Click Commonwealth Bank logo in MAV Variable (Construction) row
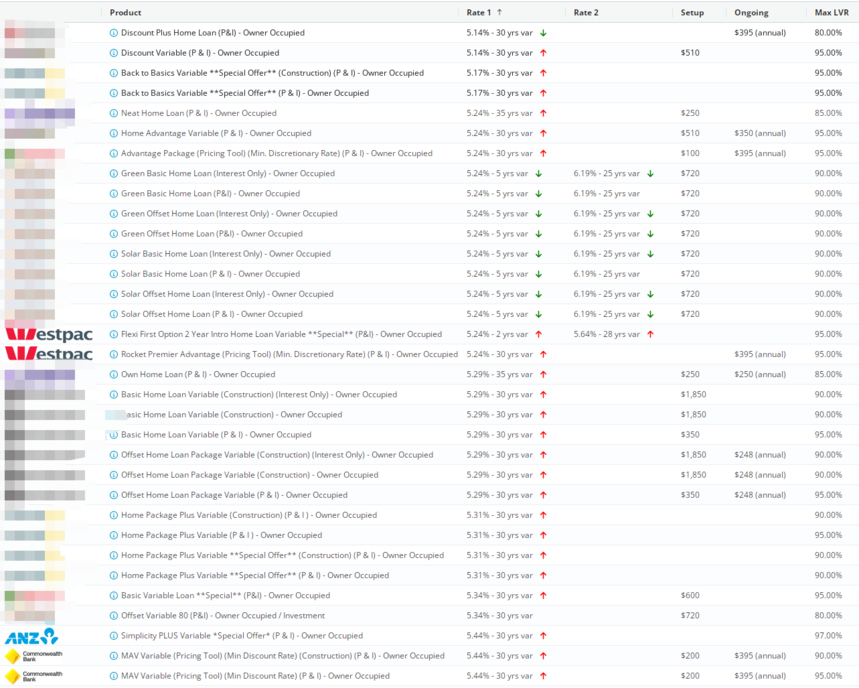Viewport: 859px width, 688px height. click(33, 656)
